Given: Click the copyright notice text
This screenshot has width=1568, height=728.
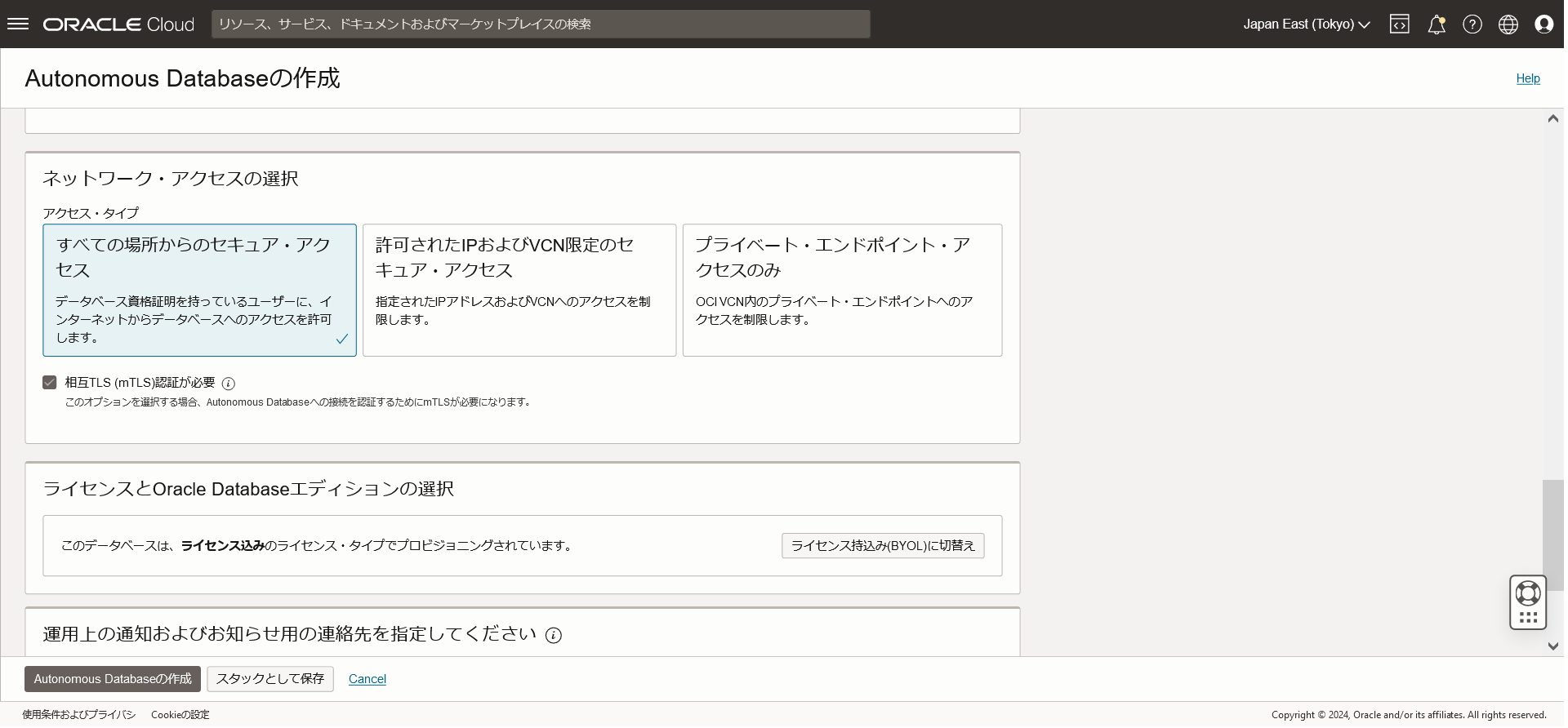Looking at the screenshot, I should pyautogui.click(x=1409, y=715).
